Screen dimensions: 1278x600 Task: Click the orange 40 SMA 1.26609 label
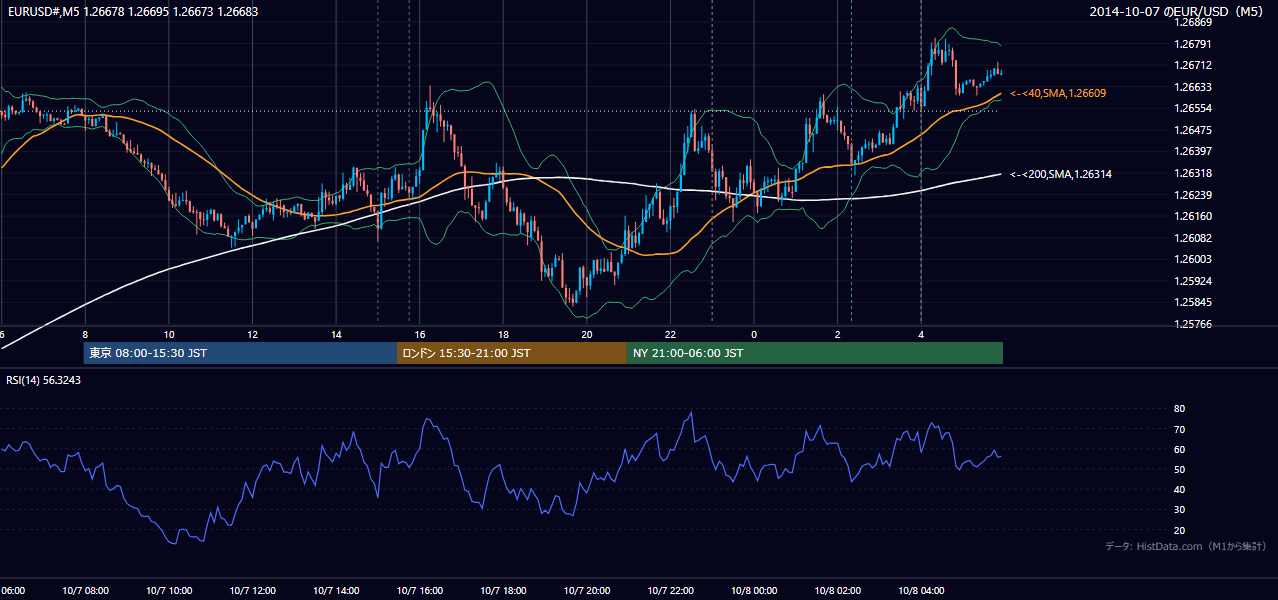coord(1058,93)
